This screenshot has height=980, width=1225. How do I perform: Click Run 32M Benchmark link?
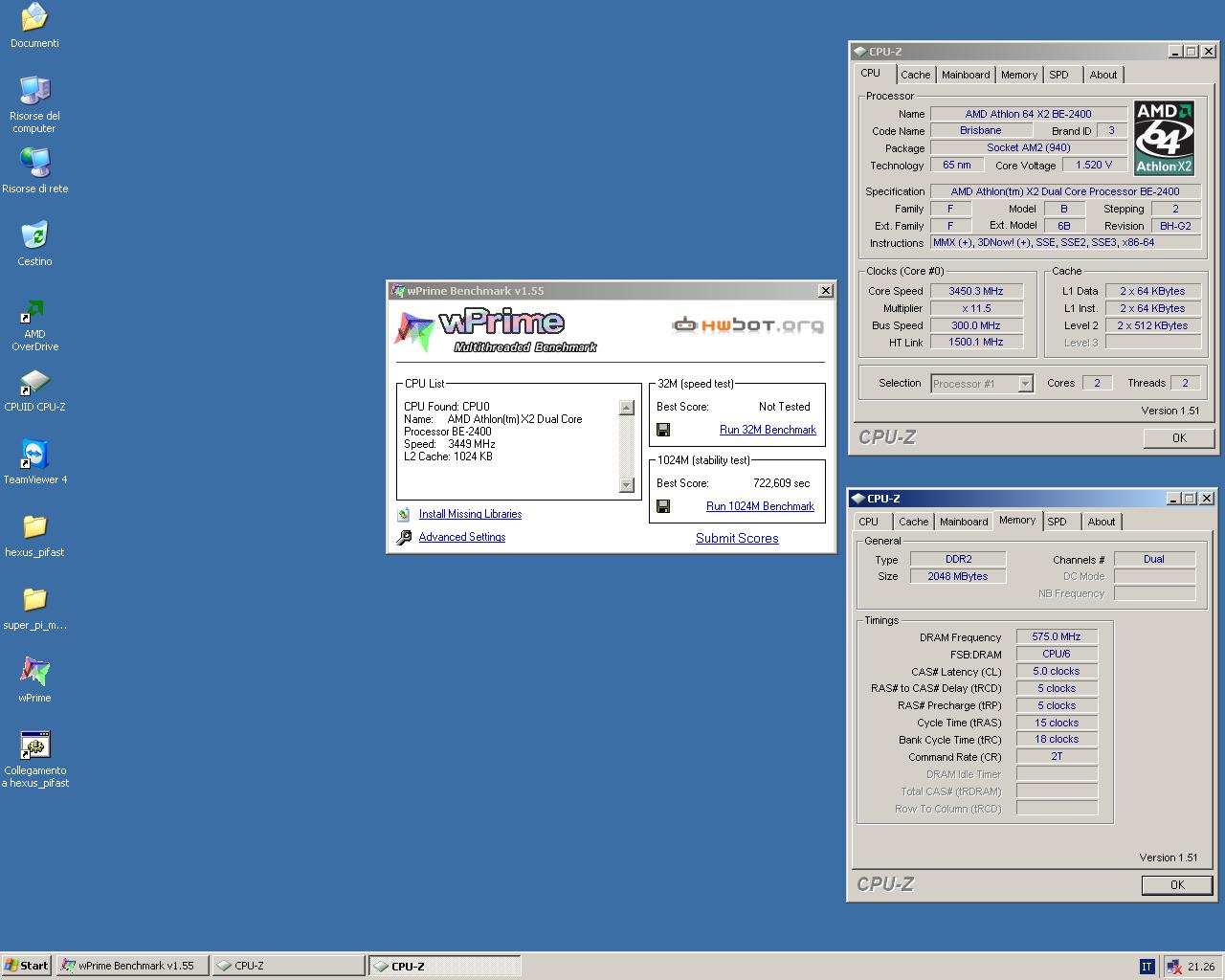coord(768,430)
